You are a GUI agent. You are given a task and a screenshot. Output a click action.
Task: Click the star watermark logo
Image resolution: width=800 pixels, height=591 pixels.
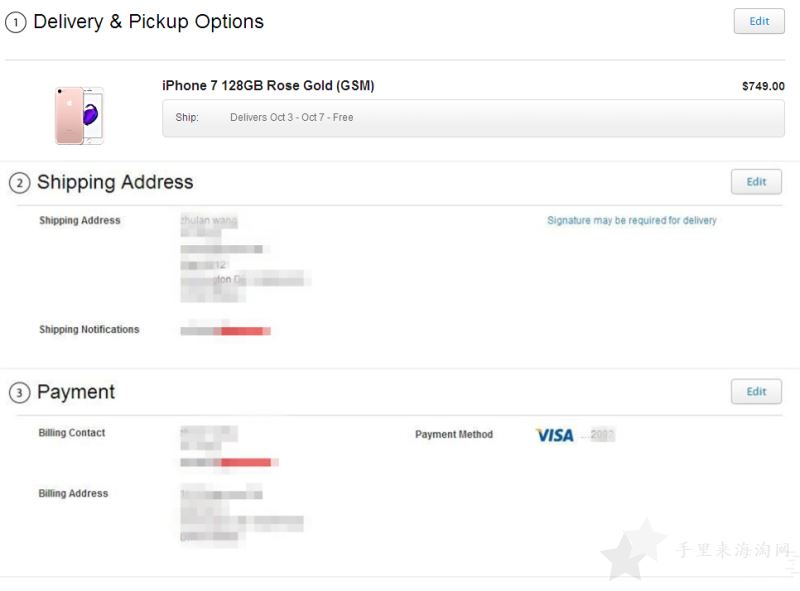[x=633, y=550]
